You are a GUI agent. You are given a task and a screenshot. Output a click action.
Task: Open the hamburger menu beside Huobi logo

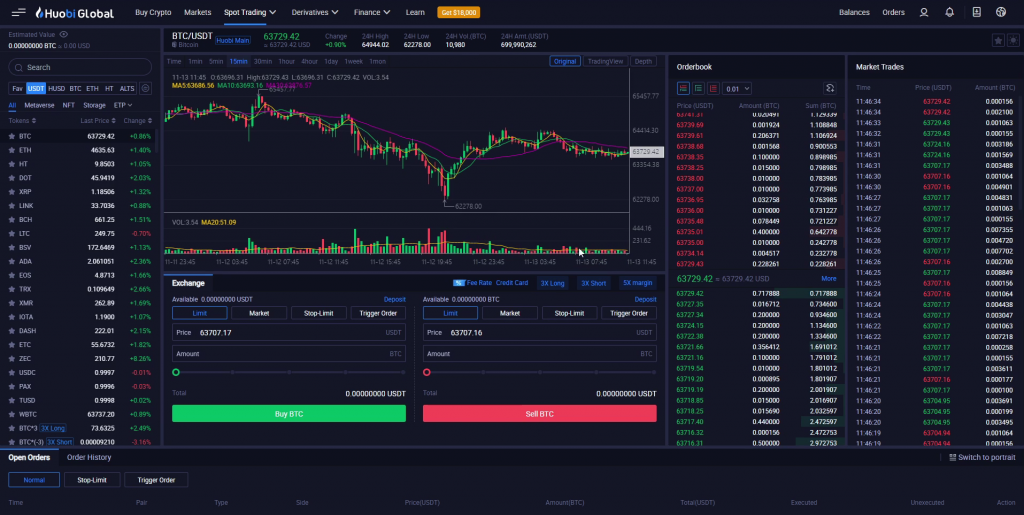[x=18, y=12]
